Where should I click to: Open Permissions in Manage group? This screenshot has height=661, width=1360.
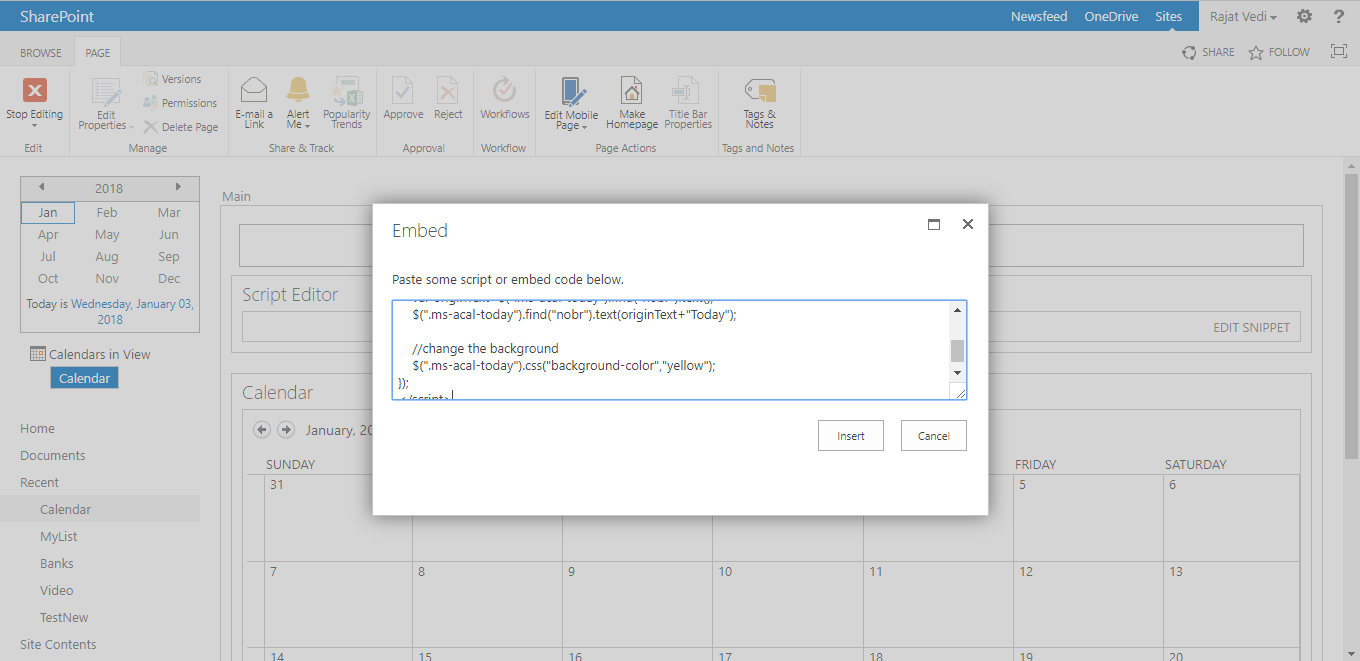(180, 103)
